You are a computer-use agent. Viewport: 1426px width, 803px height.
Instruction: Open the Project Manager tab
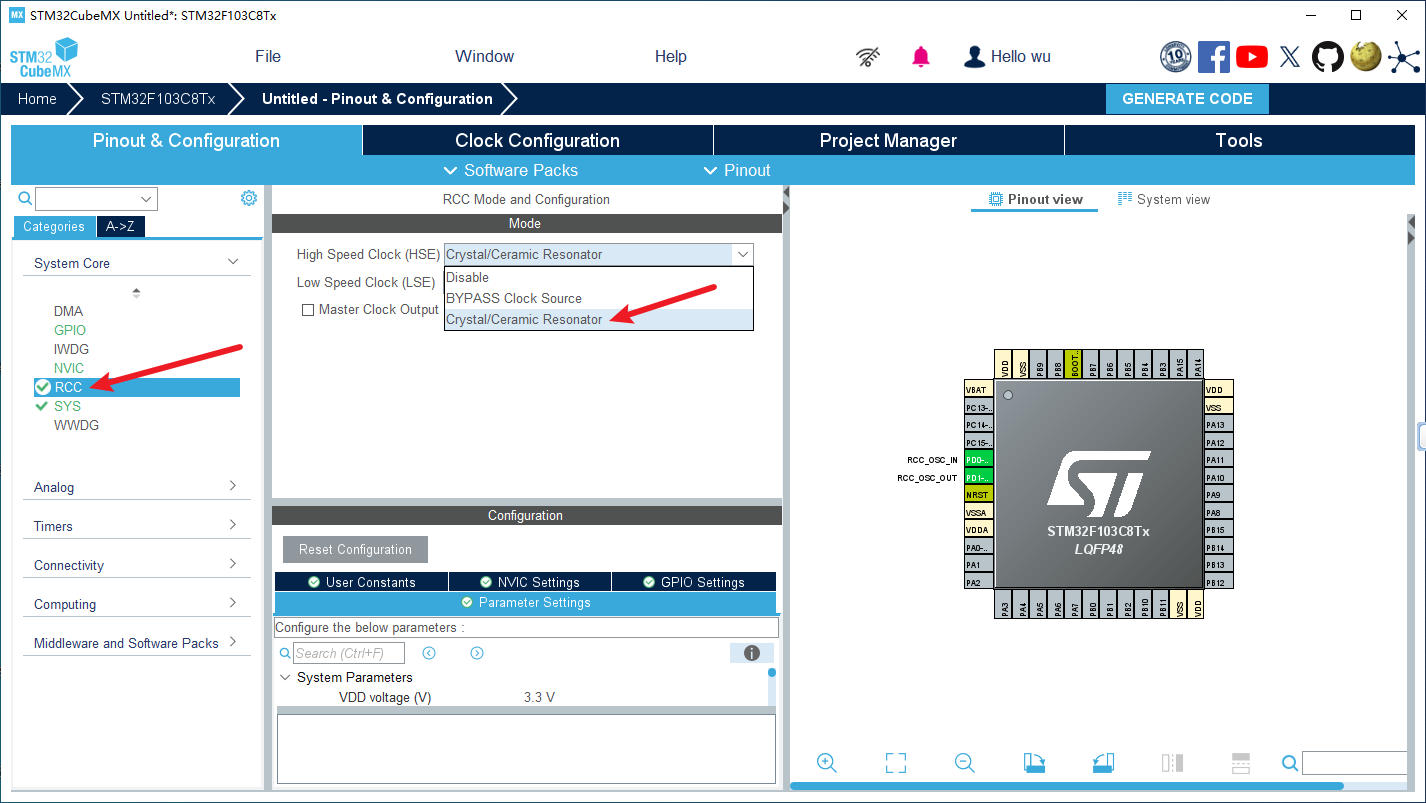pos(888,141)
